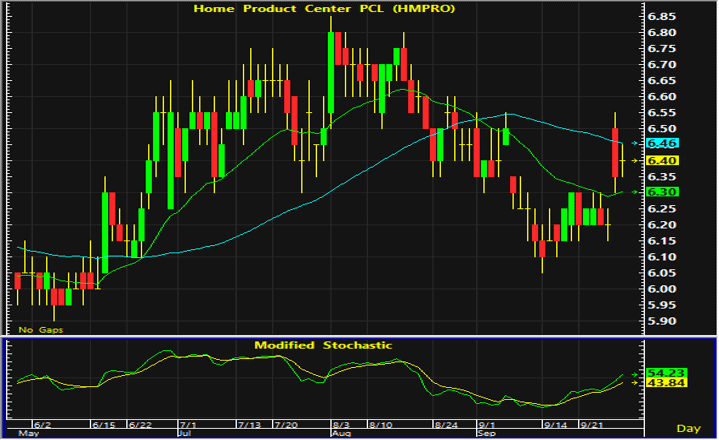Click the yellow arrow beside the 6.40 label
719x440 pixels.
(635, 161)
